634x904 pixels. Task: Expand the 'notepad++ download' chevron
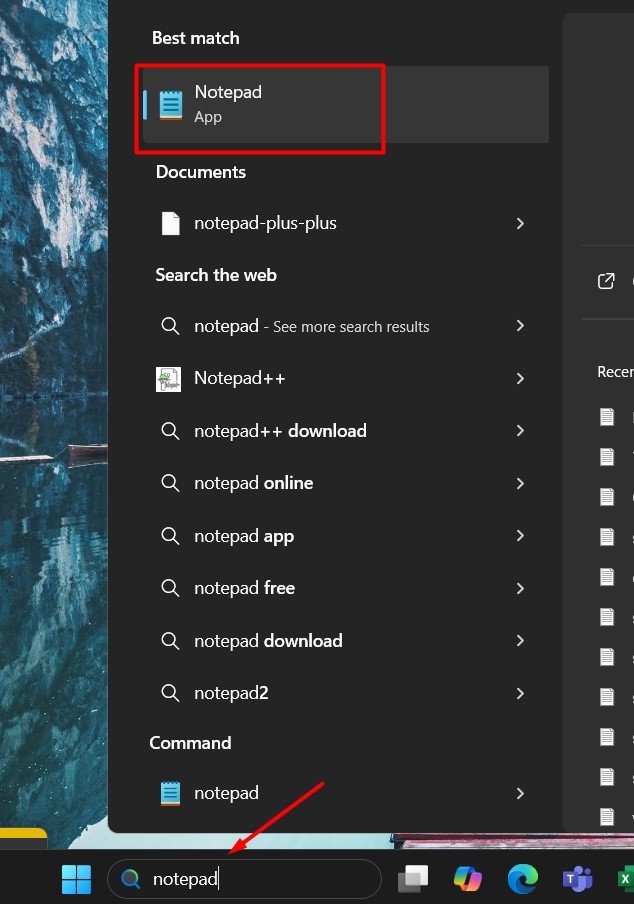(x=520, y=431)
